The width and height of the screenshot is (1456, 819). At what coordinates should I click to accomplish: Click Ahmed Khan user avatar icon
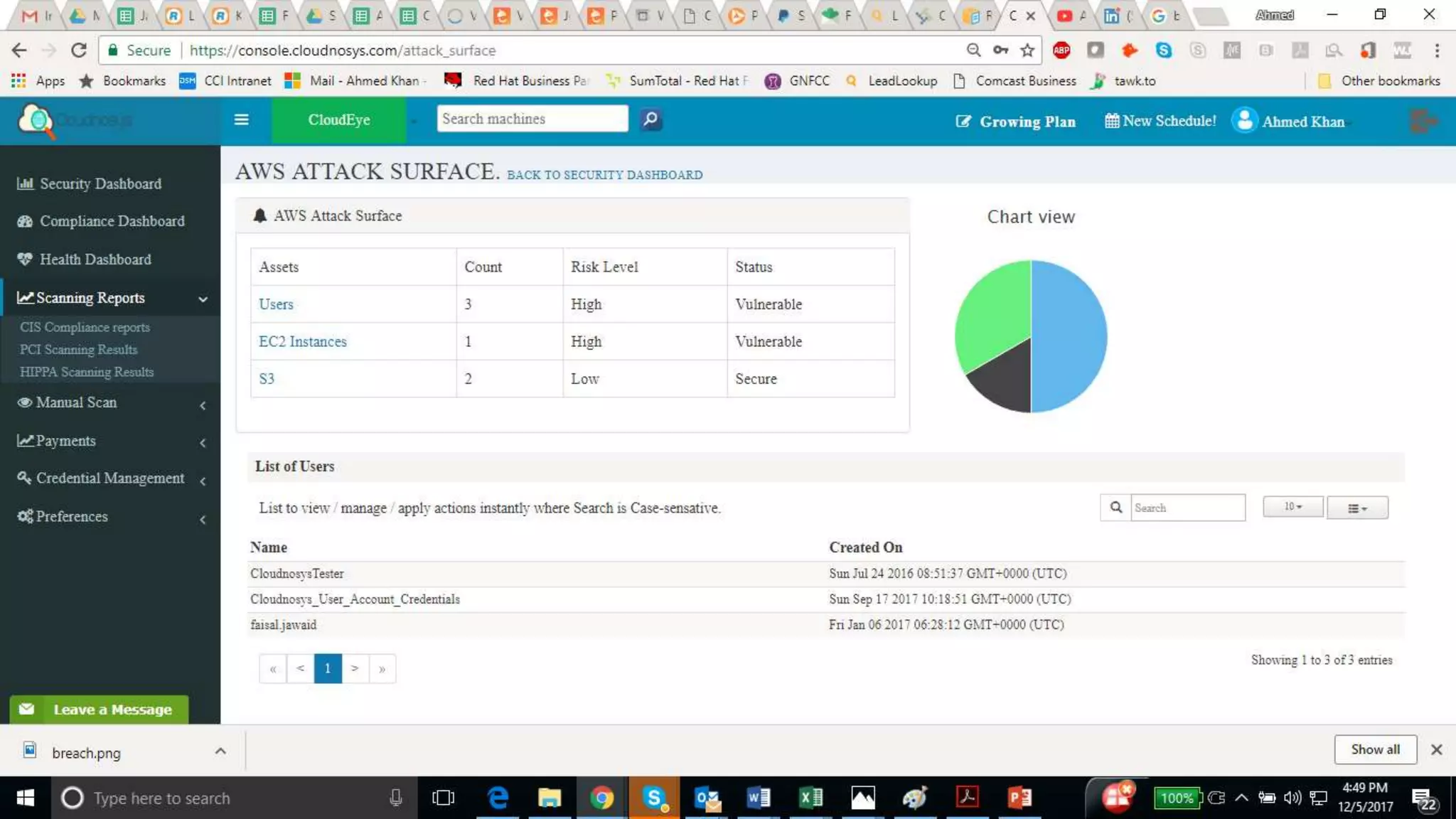(x=1244, y=120)
